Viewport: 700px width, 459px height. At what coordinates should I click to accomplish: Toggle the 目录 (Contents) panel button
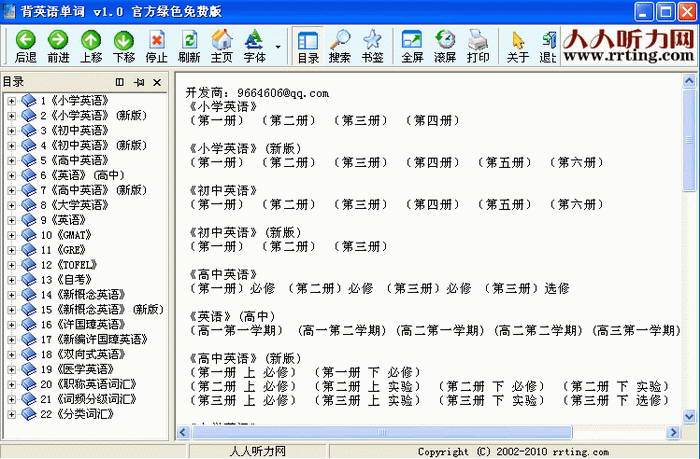[308, 46]
